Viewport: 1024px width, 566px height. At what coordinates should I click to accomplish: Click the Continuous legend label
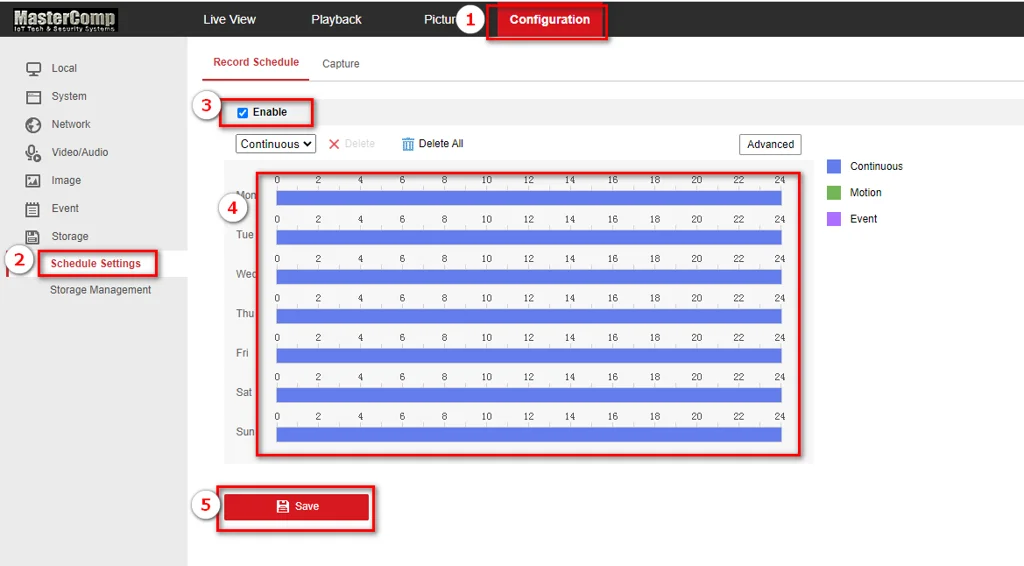876,166
